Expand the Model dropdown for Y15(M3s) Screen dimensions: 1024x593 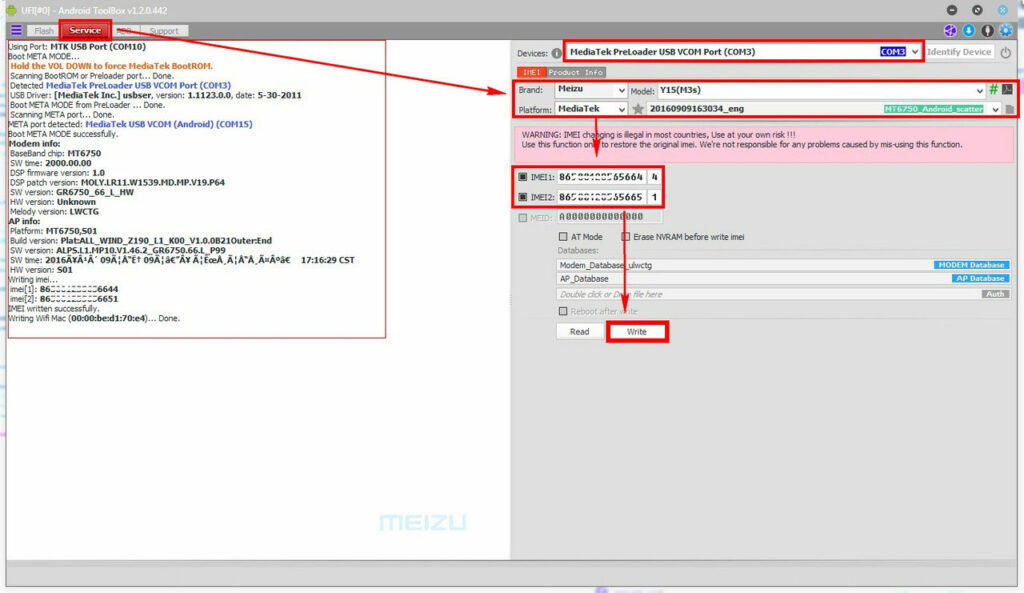point(980,89)
